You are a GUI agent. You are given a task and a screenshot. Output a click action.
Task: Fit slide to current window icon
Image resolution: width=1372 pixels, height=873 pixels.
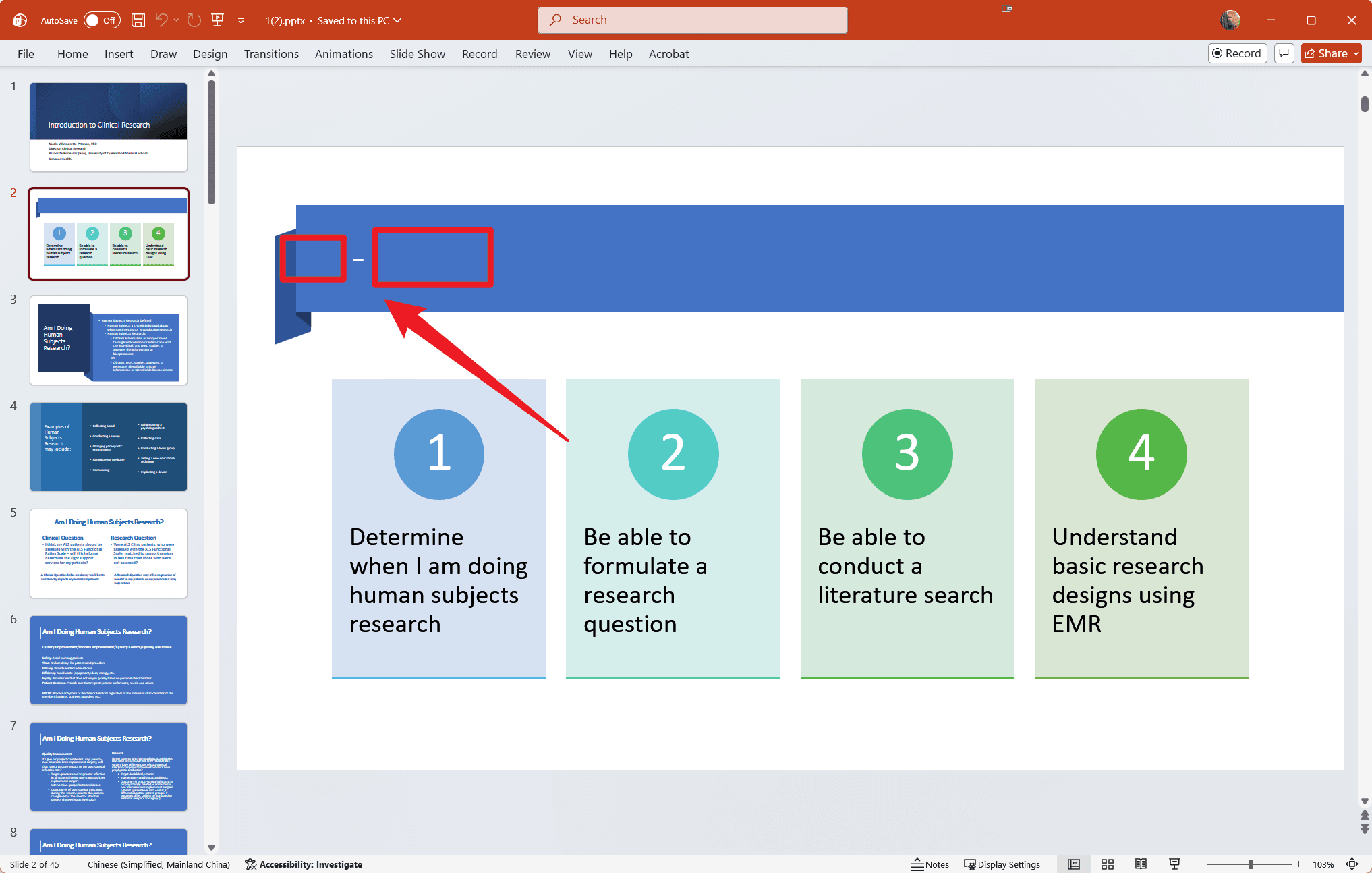(1352, 864)
